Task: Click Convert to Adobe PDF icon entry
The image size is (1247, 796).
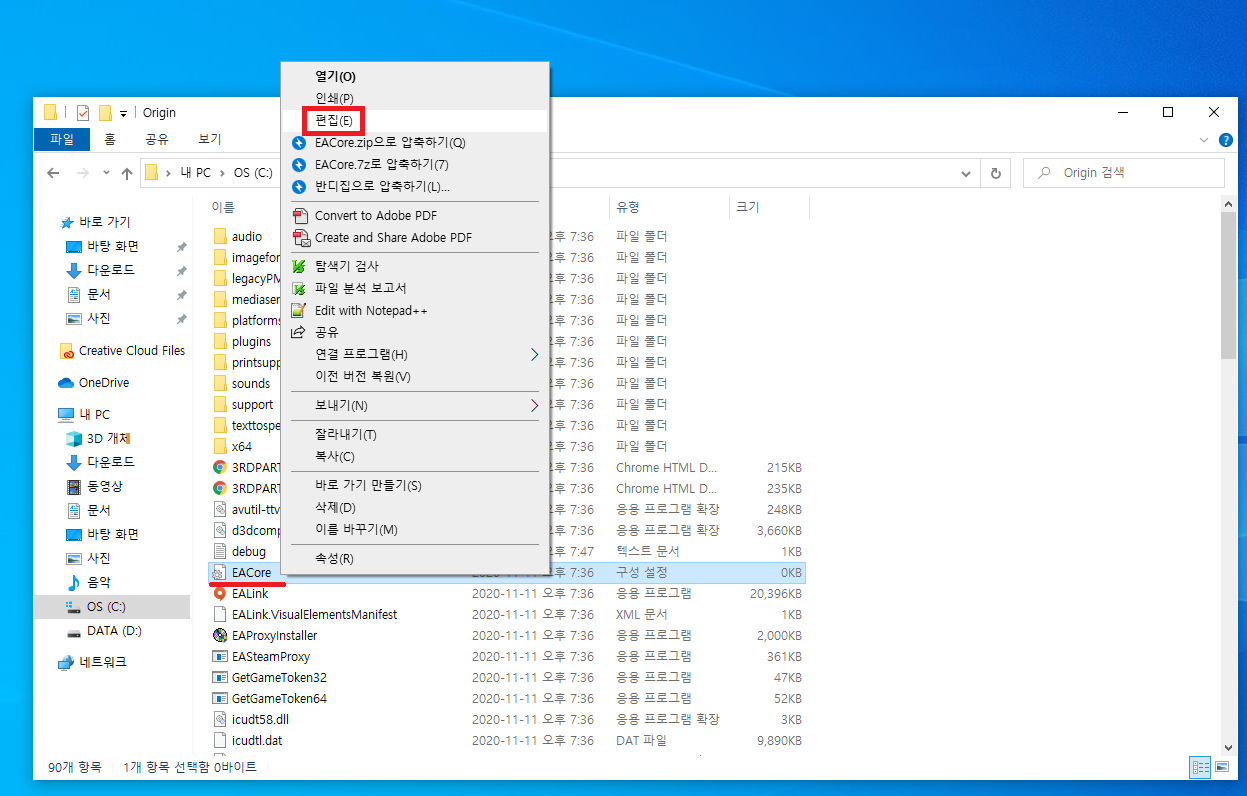Action: [x=300, y=215]
